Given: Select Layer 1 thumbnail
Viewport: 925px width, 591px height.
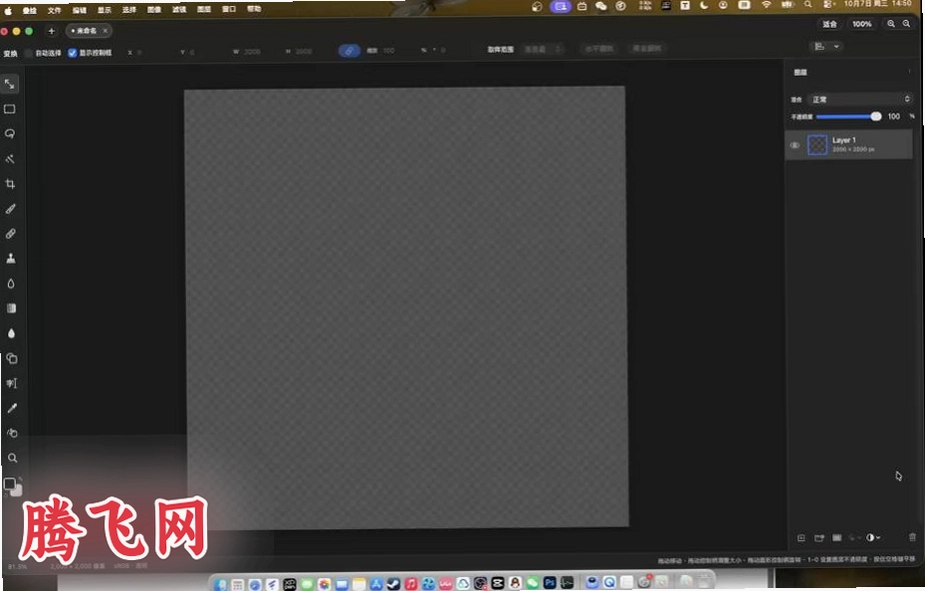Looking at the screenshot, I should click(x=817, y=145).
